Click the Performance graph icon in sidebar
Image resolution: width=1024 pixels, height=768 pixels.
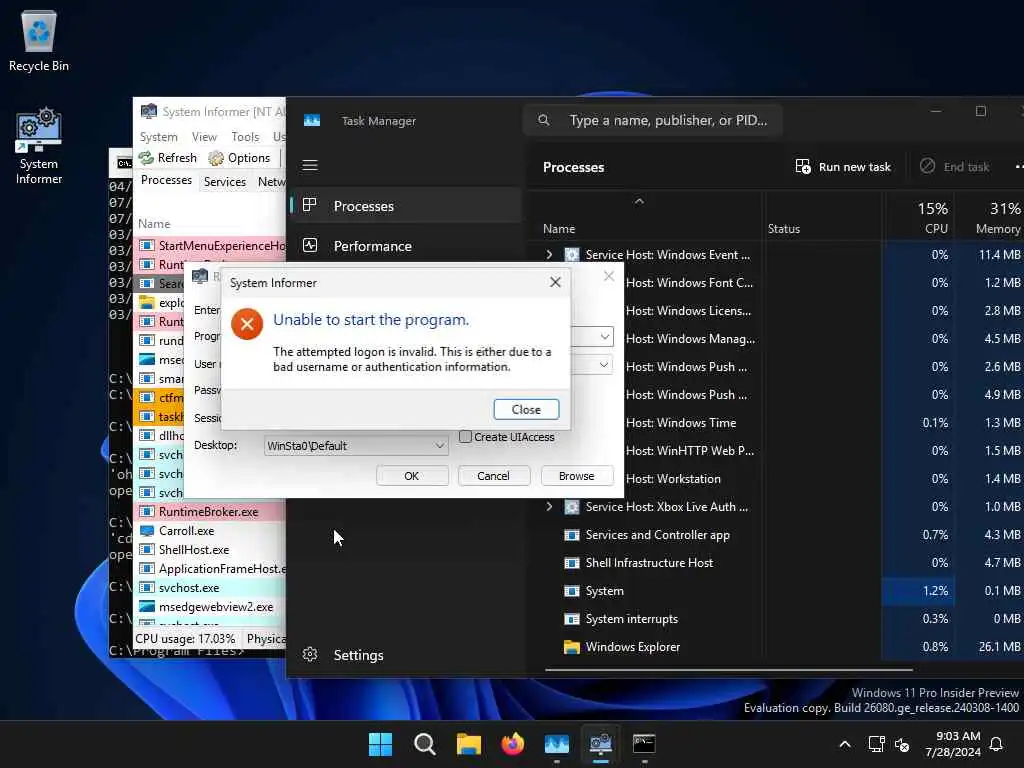[310, 246]
